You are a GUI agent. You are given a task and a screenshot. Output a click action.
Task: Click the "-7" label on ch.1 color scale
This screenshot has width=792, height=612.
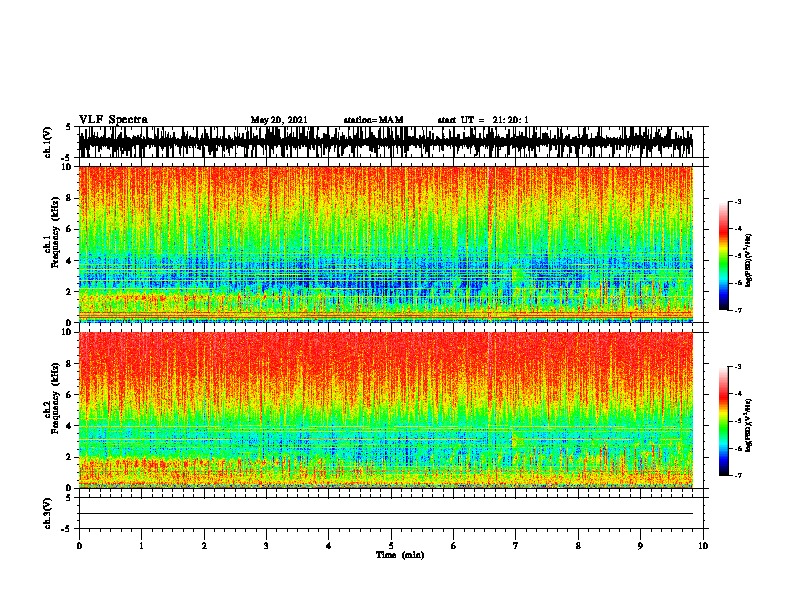(737, 310)
